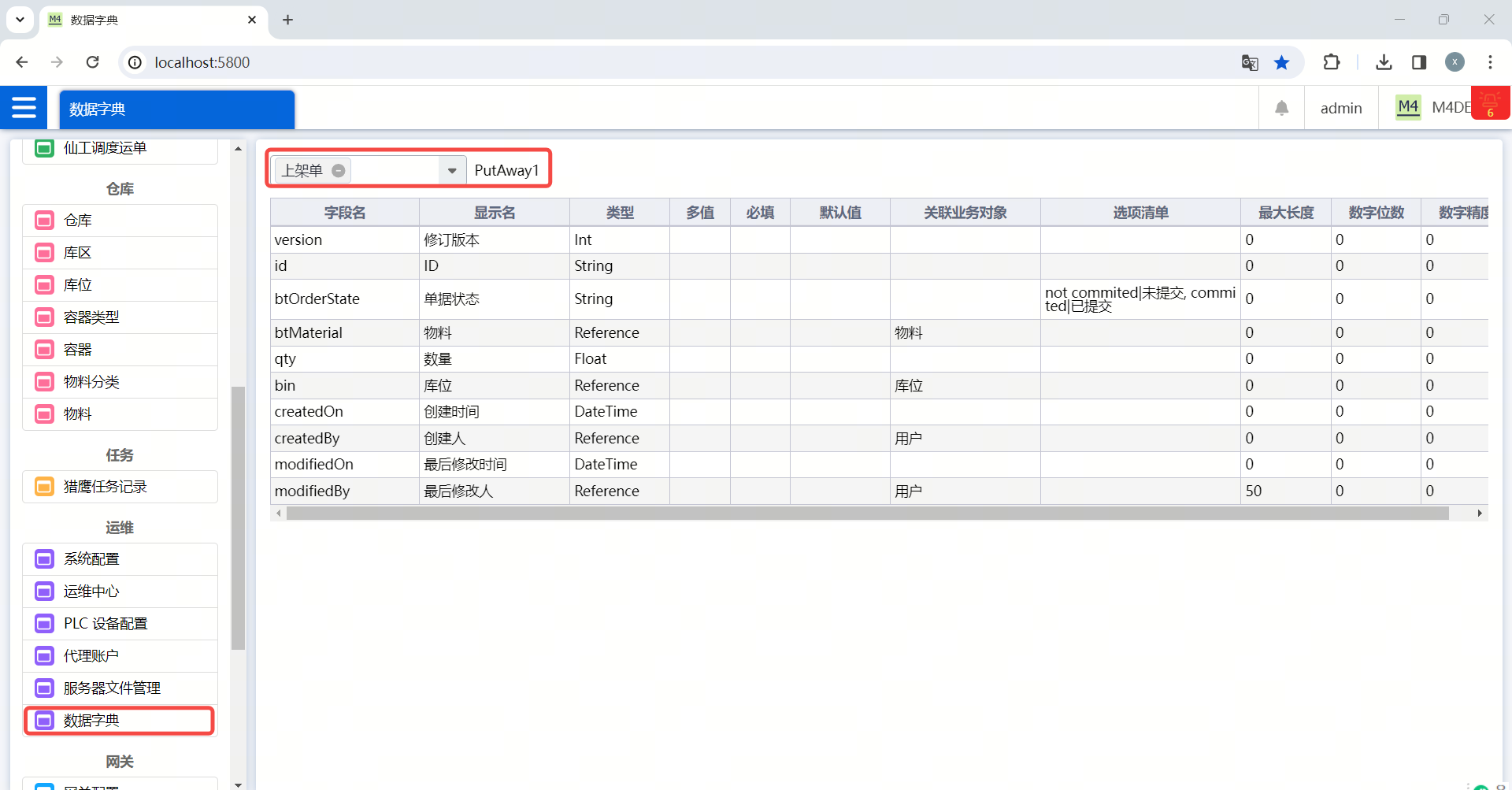Click table scroll right arrow
The image size is (1512, 790).
[1480, 514]
